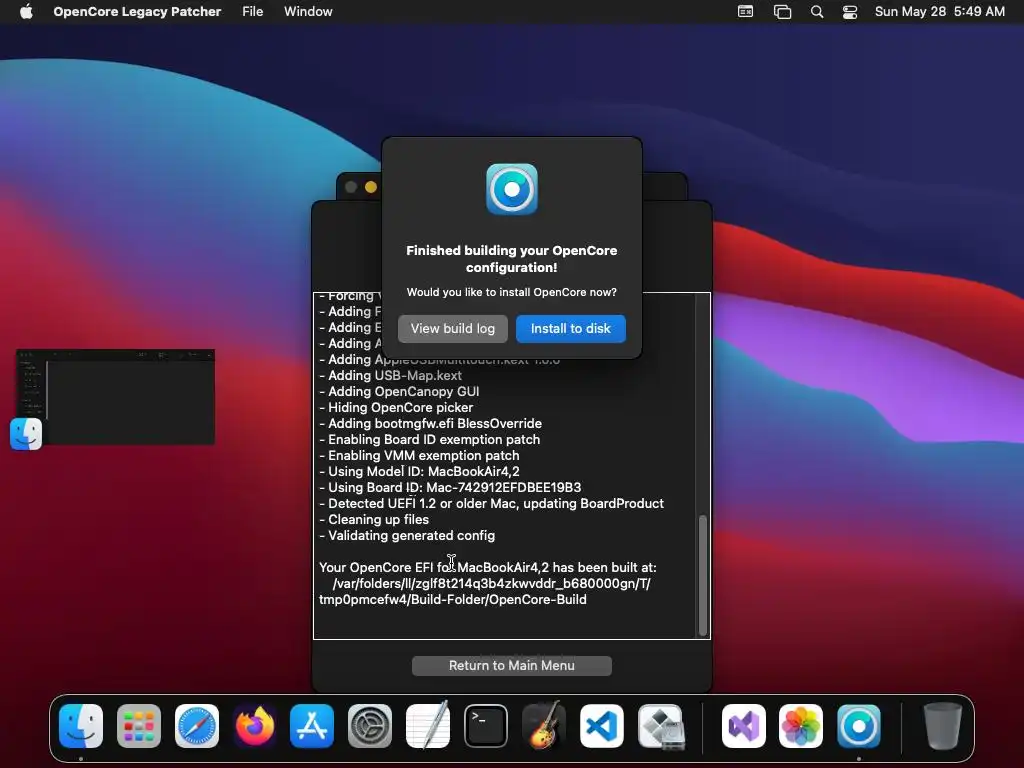This screenshot has width=1024, height=768.
Task: Open Terminal from the dock
Action: point(486,726)
